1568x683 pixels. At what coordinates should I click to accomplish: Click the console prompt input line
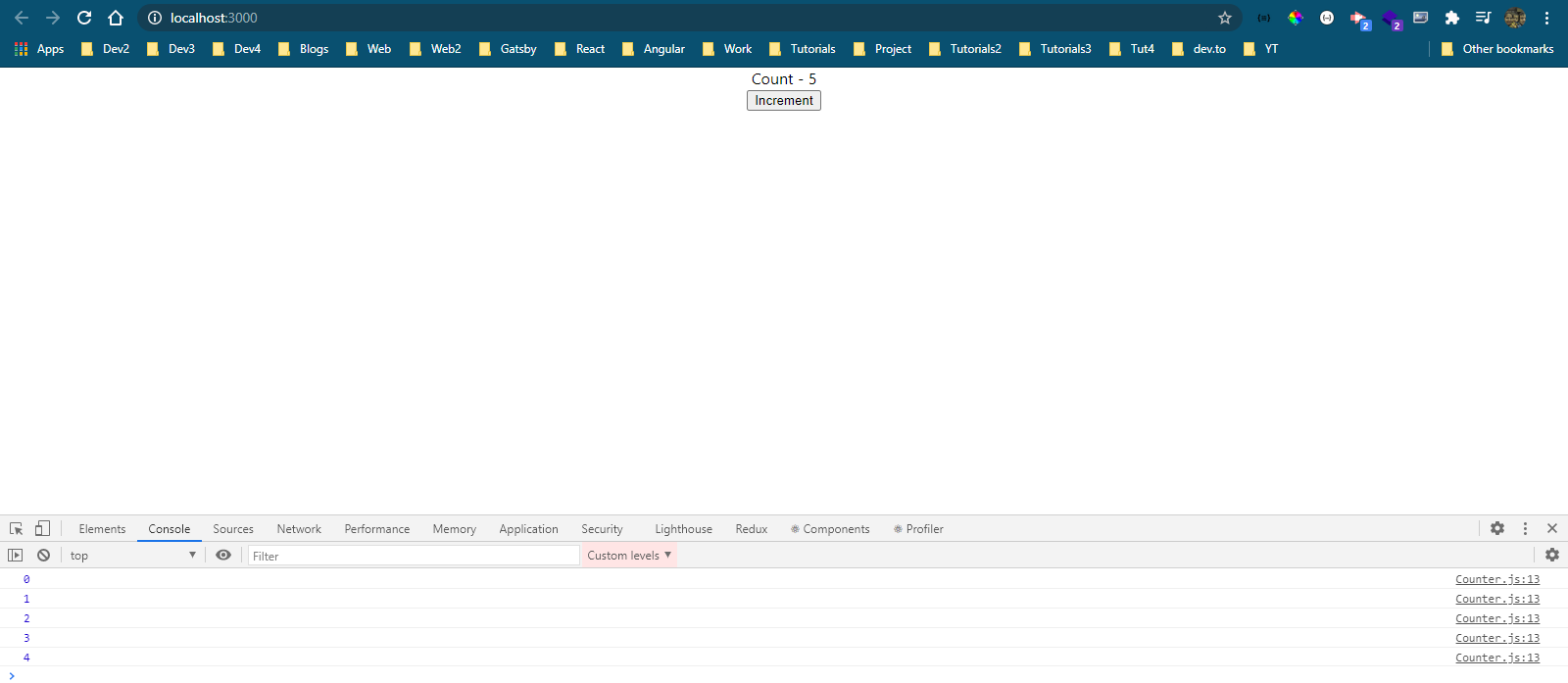784,675
